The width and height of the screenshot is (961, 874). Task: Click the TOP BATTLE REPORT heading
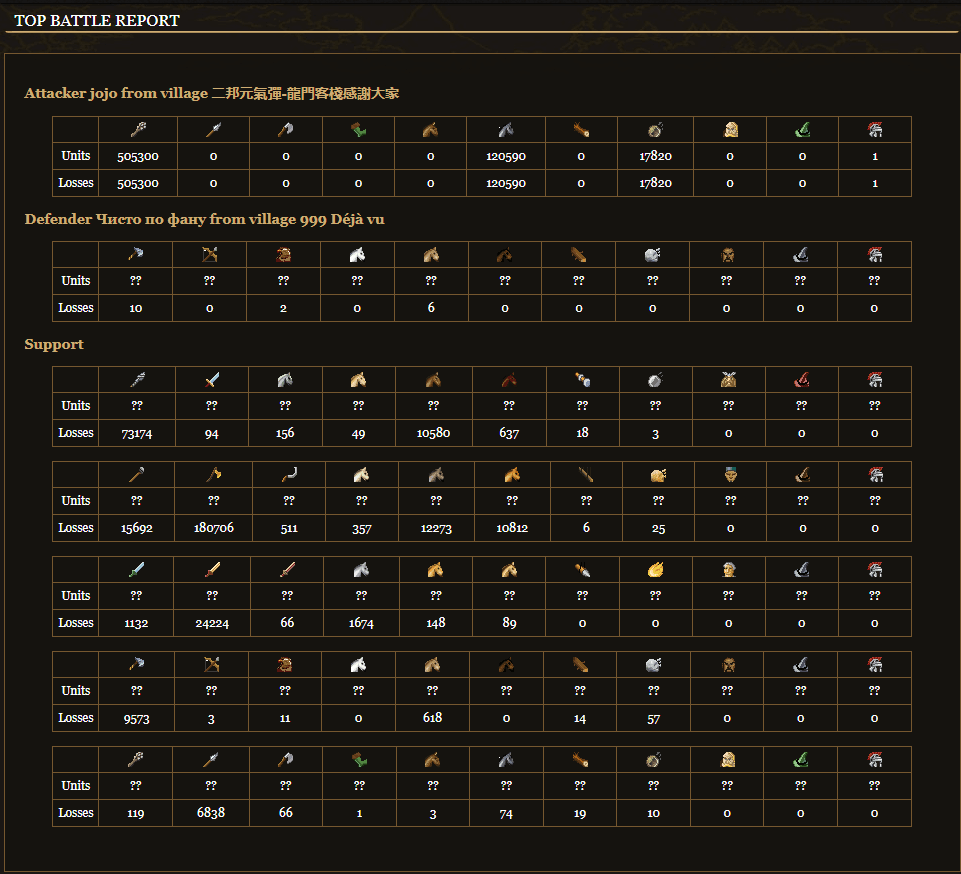(x=97, y=20)
